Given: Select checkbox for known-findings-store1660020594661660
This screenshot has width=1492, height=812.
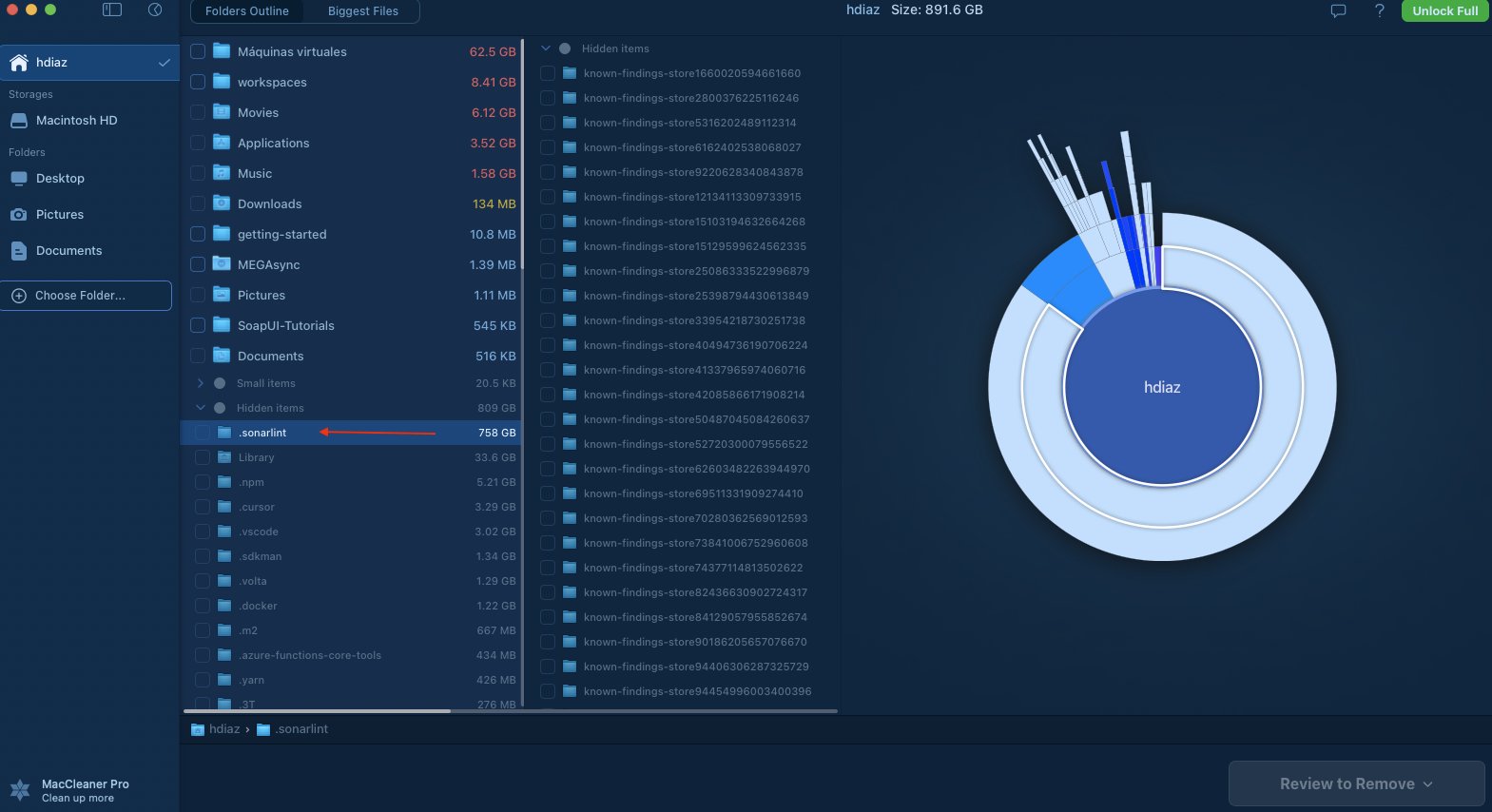Looking at the screenshot, I should (548, 73).
